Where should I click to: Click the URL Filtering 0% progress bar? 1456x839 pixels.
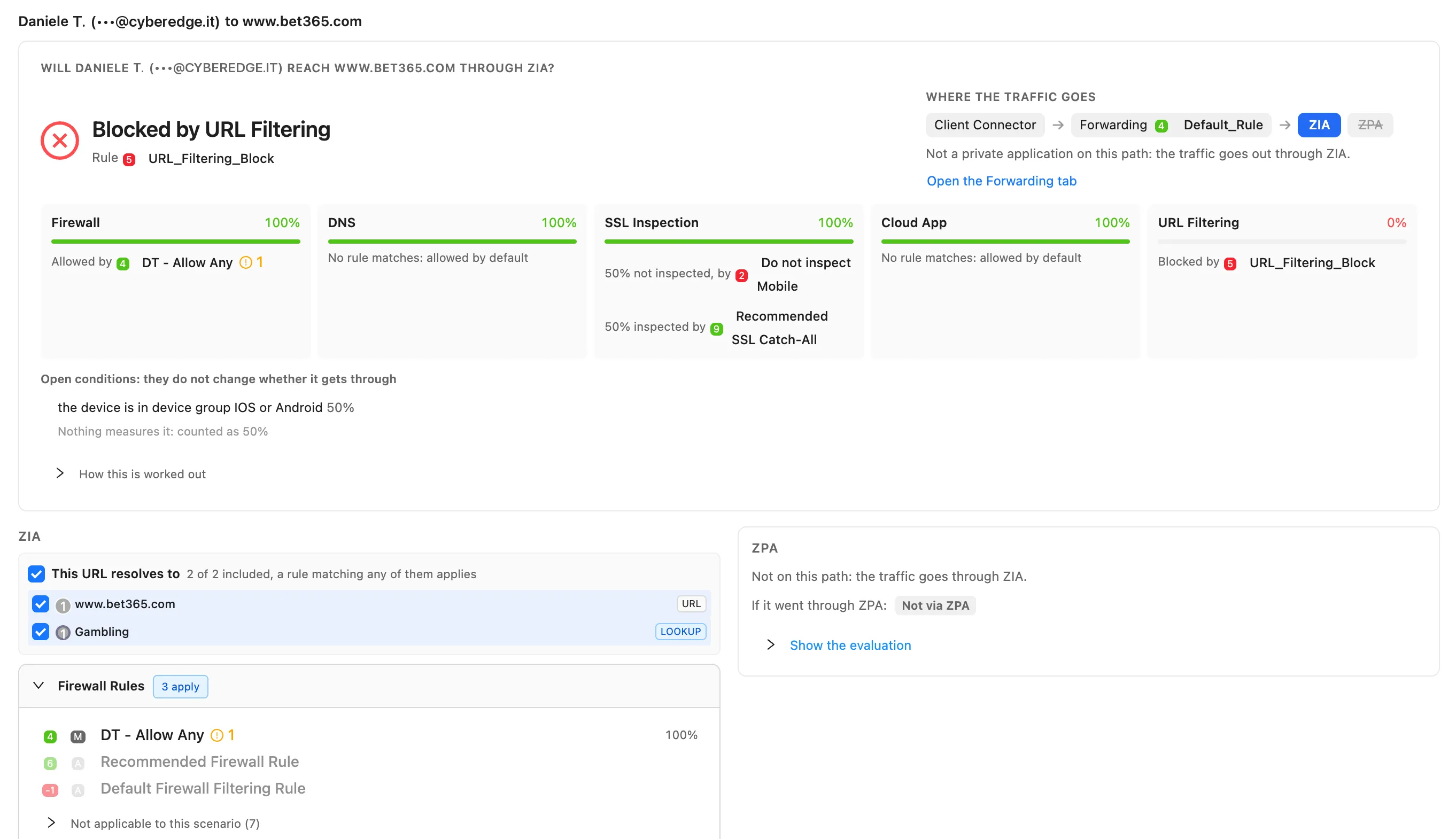(x=1281, y=242)
